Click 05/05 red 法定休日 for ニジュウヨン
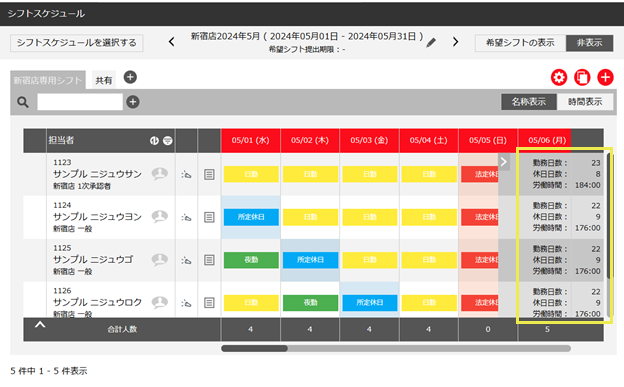Image resolution: width=624 pixels, height=387 pixels. coord(480,217)
